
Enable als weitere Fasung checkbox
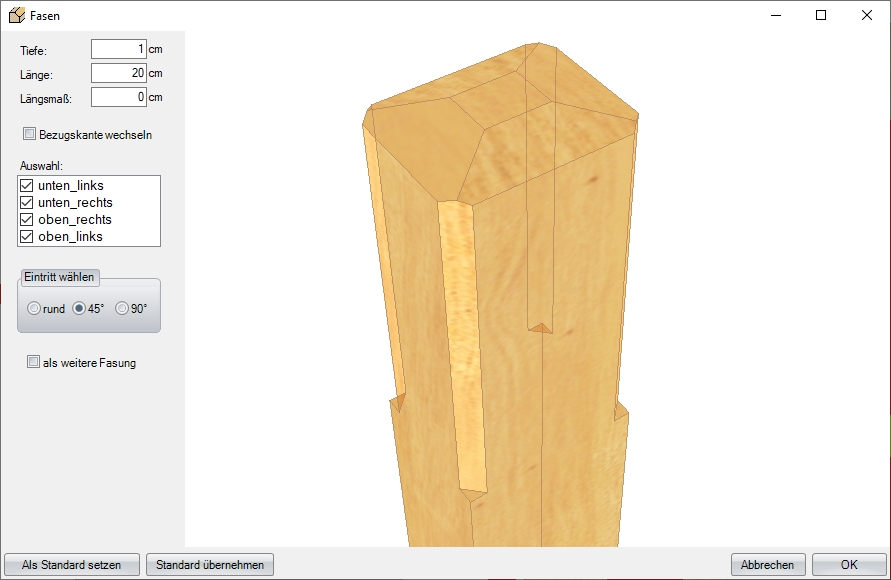click(34, 363)
